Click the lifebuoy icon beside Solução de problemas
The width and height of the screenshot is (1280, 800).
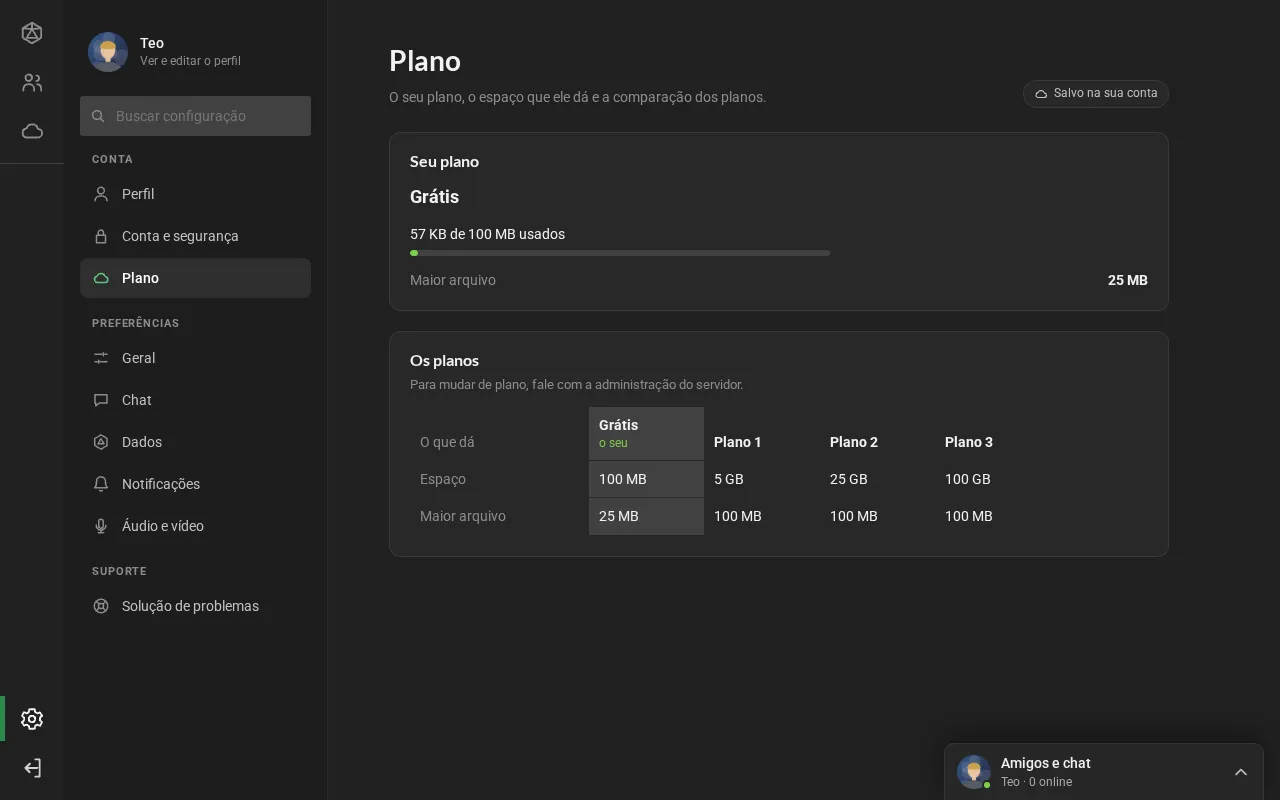[x=101, y=606]
